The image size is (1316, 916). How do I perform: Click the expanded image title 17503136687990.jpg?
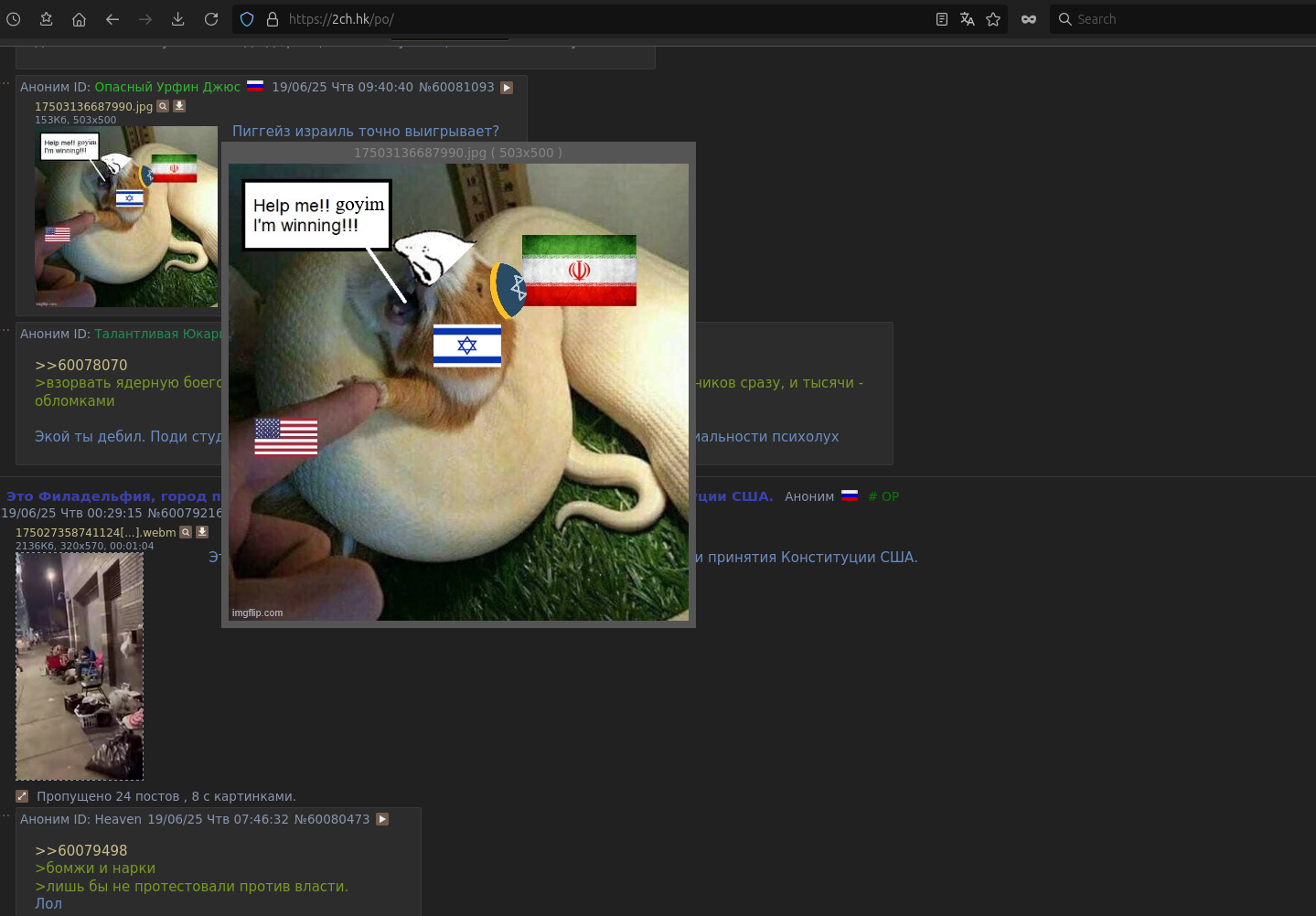coord(458,153)
